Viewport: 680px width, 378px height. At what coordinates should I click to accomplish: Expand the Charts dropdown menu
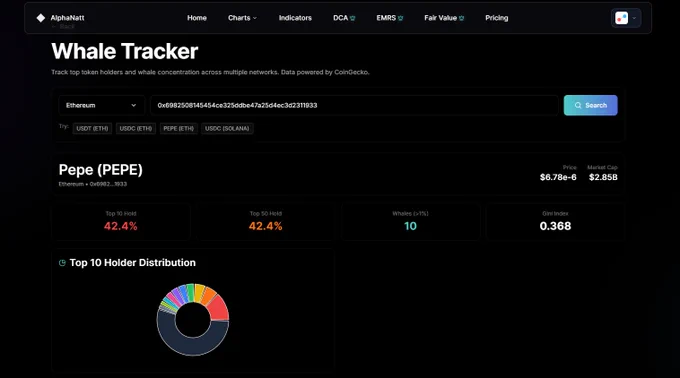[242, 18]
